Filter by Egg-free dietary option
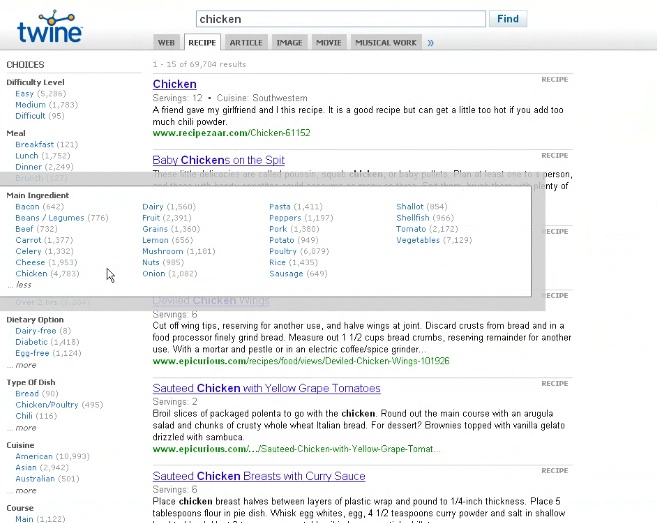Viewport: 657px width, 523px height. coord(32,353)
